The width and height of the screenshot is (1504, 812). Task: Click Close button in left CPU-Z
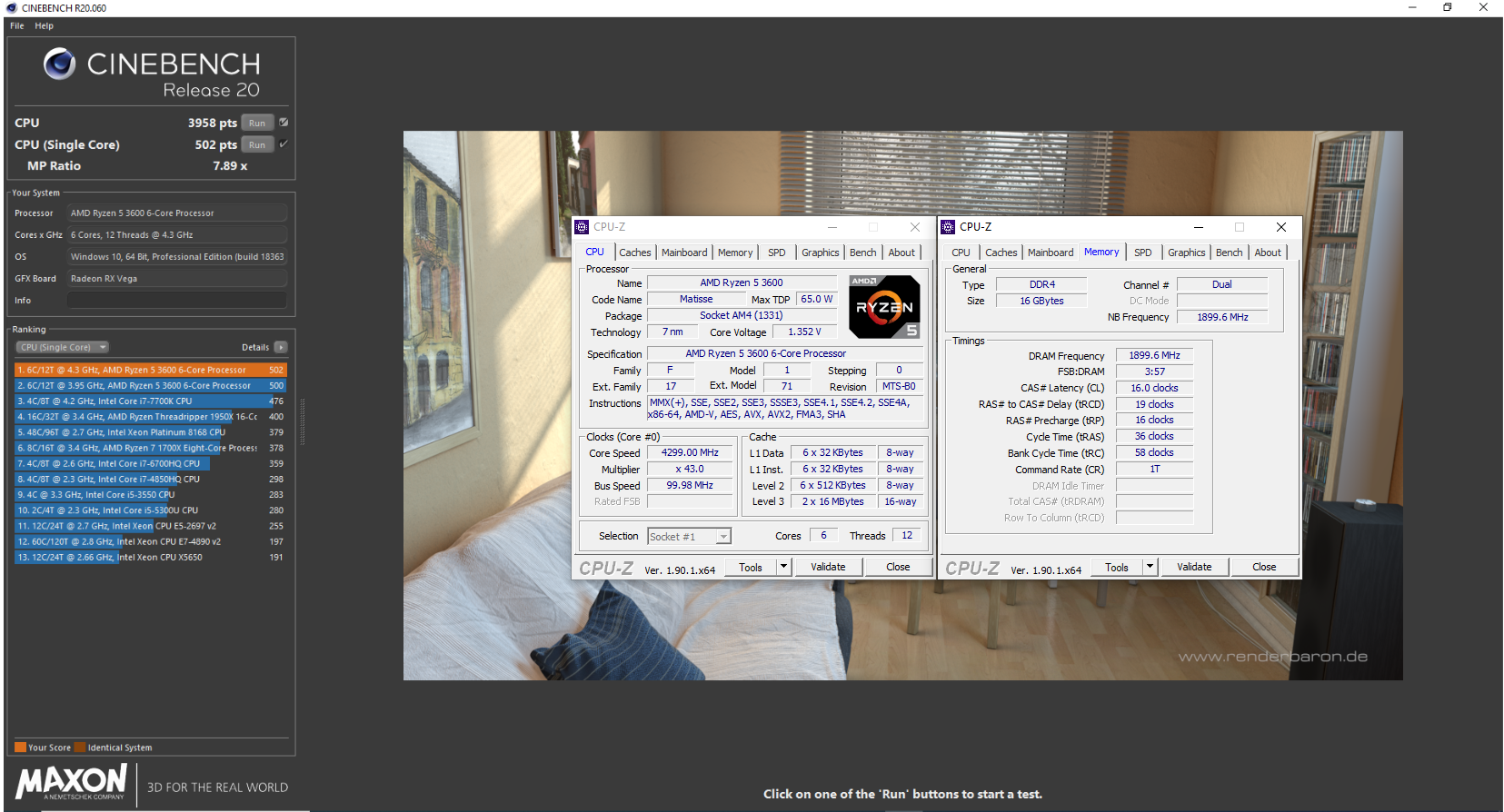pyautogui.click(x=898, y=568)
